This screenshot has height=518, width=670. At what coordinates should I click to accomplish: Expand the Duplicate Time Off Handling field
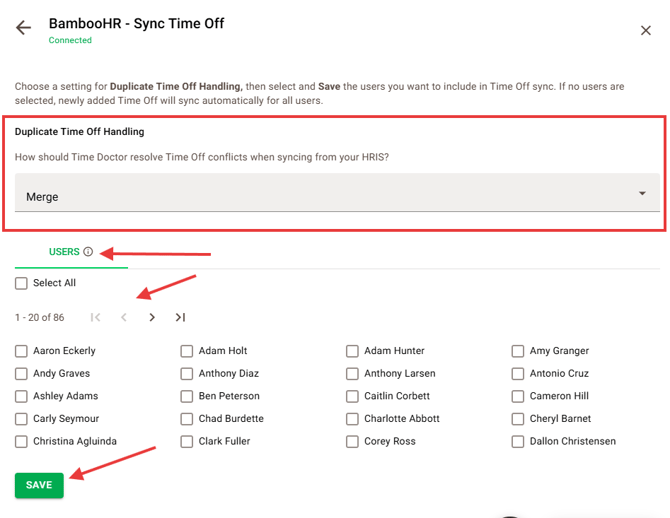[x=336, y=195]
